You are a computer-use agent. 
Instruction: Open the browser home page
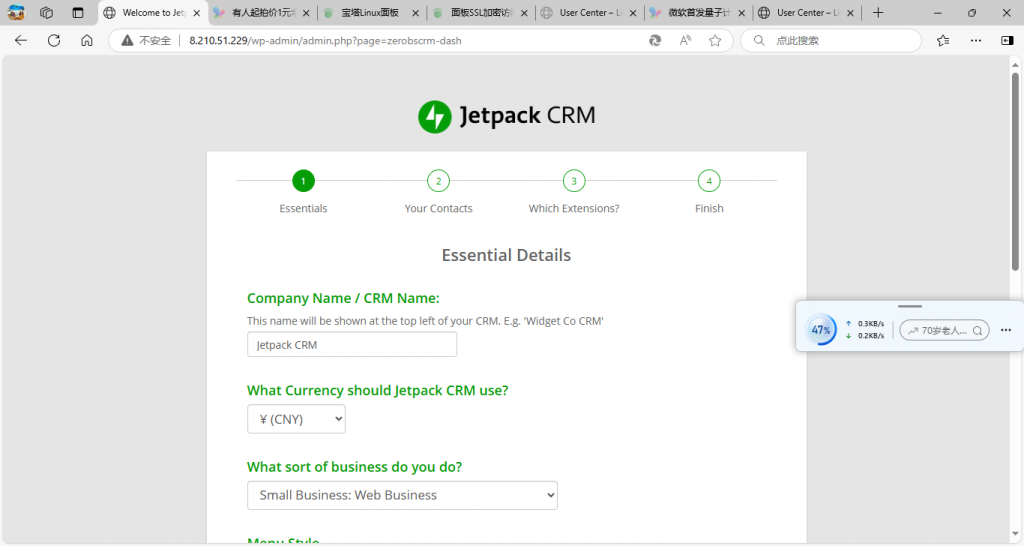point(87,40)
